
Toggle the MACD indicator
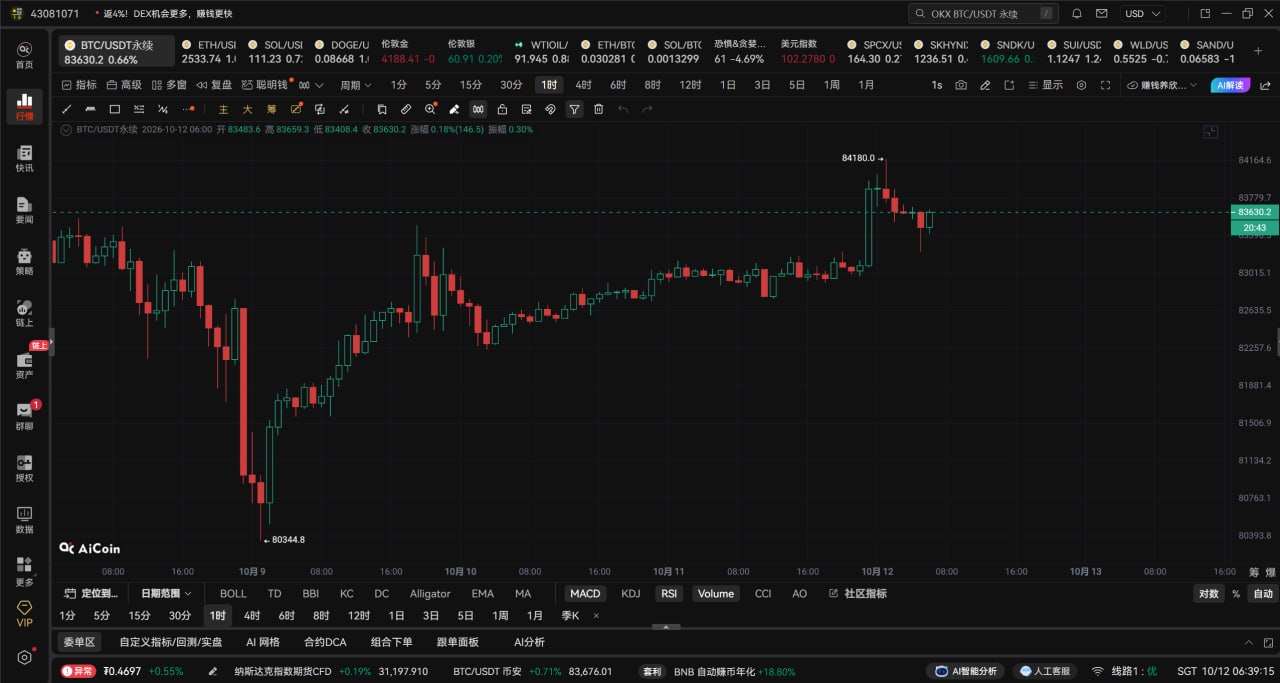coord(585,593)
